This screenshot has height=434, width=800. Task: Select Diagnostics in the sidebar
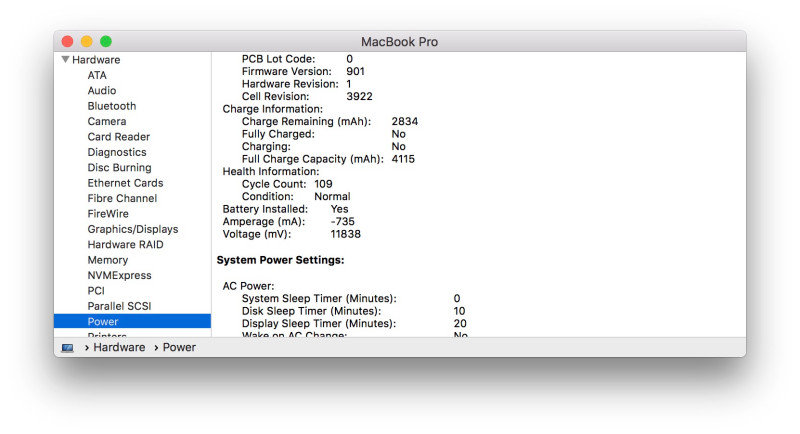(116, 152)
